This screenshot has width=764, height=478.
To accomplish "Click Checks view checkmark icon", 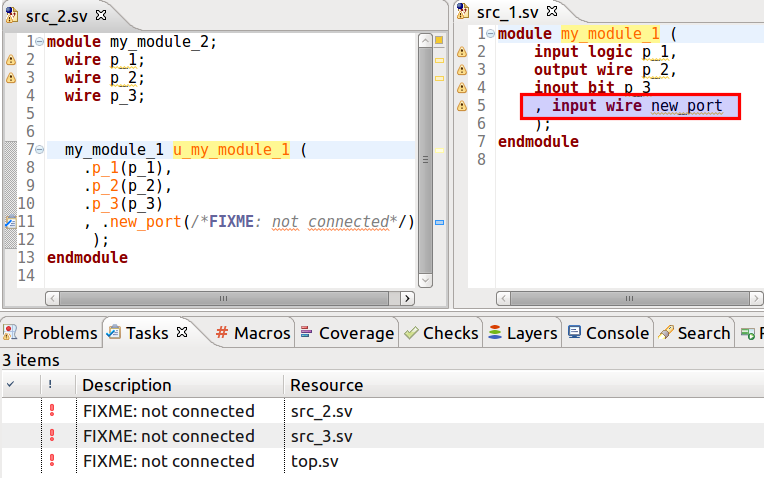I will click(x=411, y=333).
